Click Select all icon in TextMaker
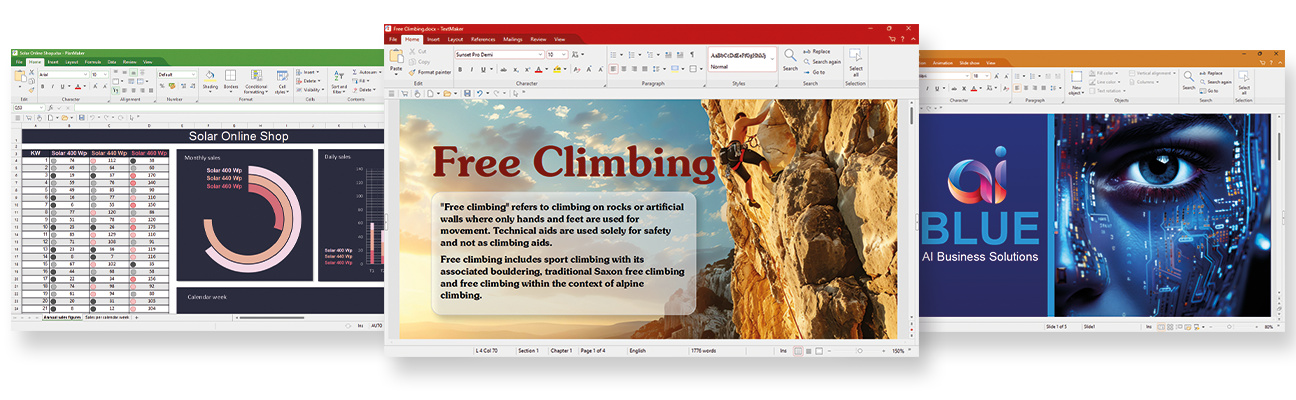1296x400 pixels. click(855, 56)
